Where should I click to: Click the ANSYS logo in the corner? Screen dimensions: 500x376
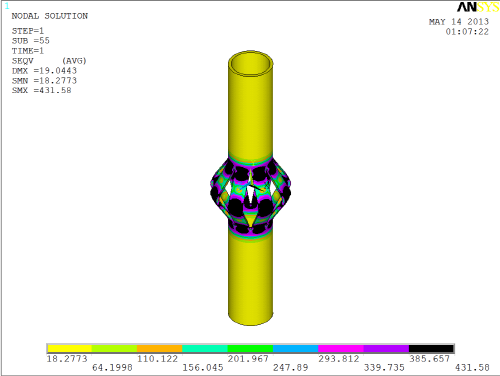click(478, 7)
